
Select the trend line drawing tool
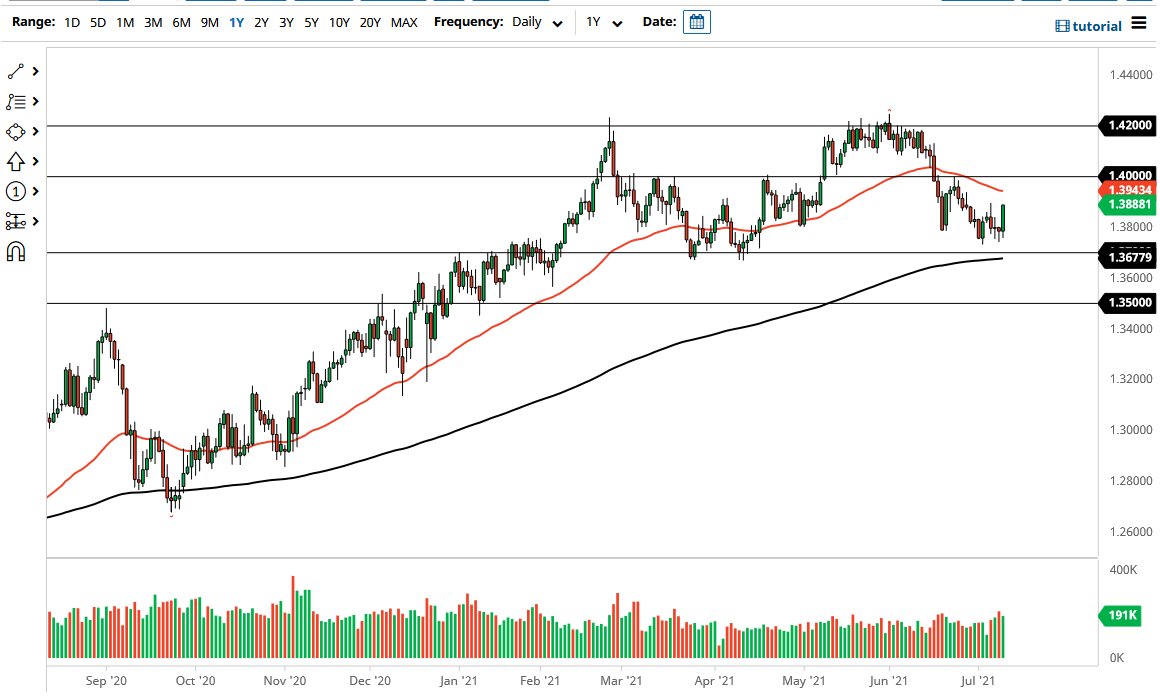16,71
